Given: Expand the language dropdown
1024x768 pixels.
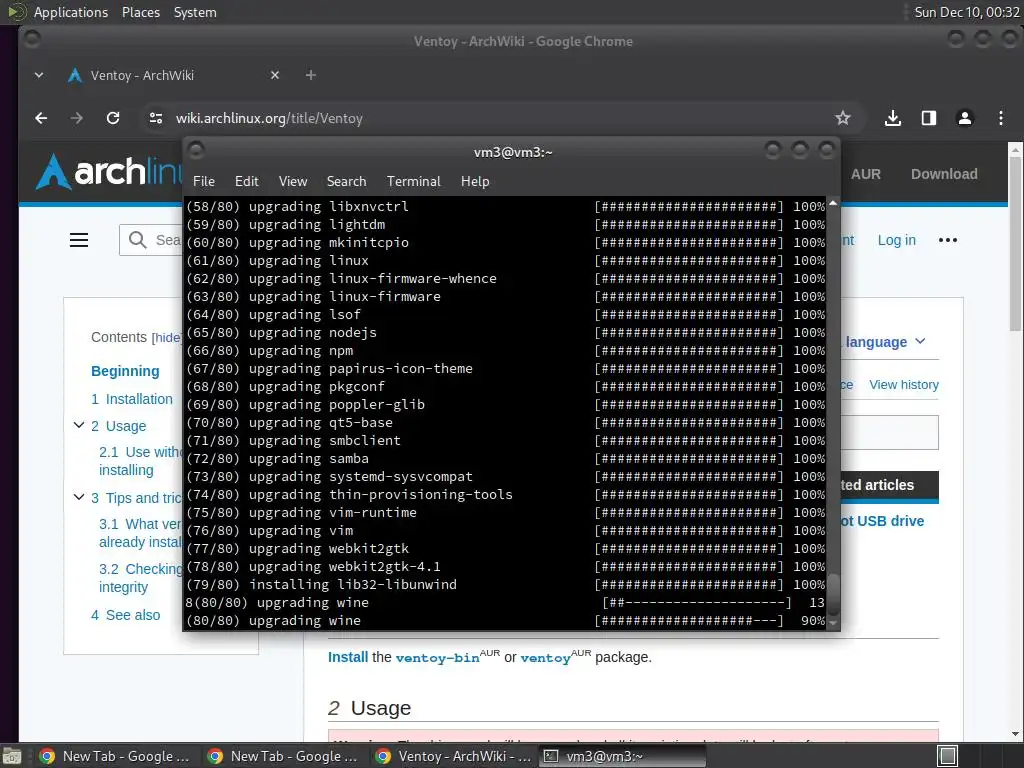Looking at the screenshot, I should pos(885,342).
